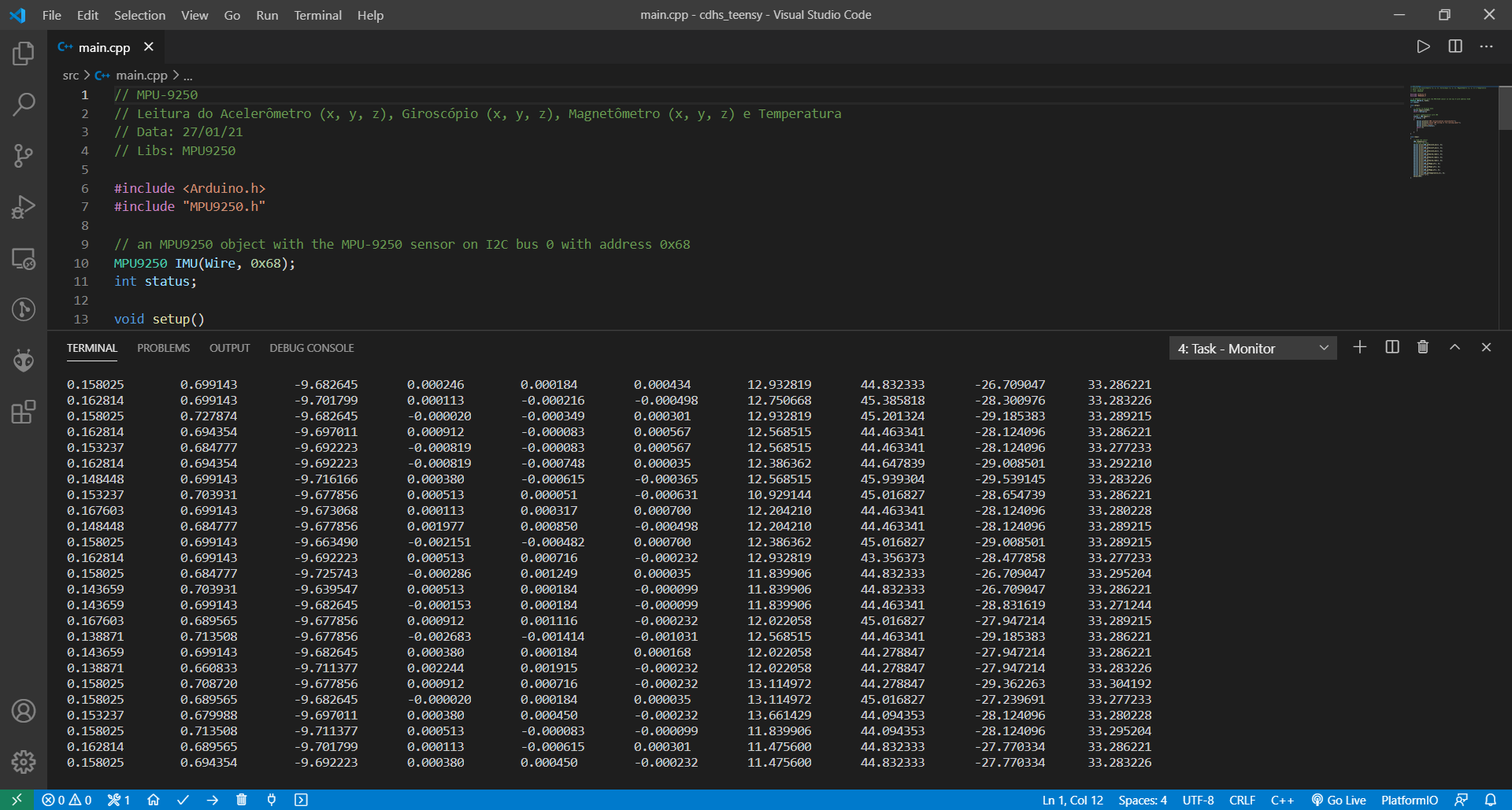The width and height of the screenshot is (1512, 810).
Task: Click PlatformIO Upload arrow in status bar
Action: coord(213,800)
